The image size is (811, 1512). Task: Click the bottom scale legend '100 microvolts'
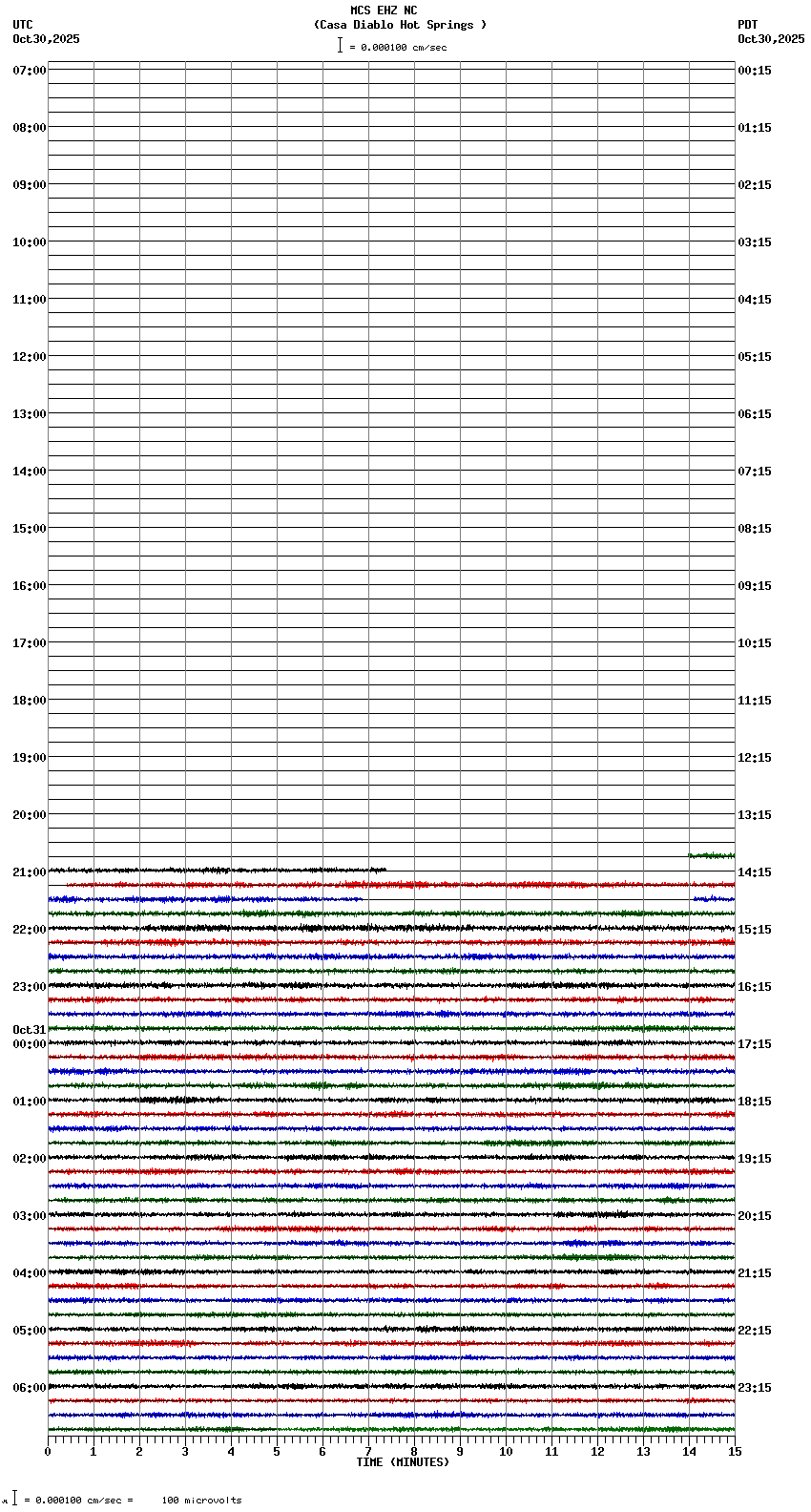point(201,1501)
